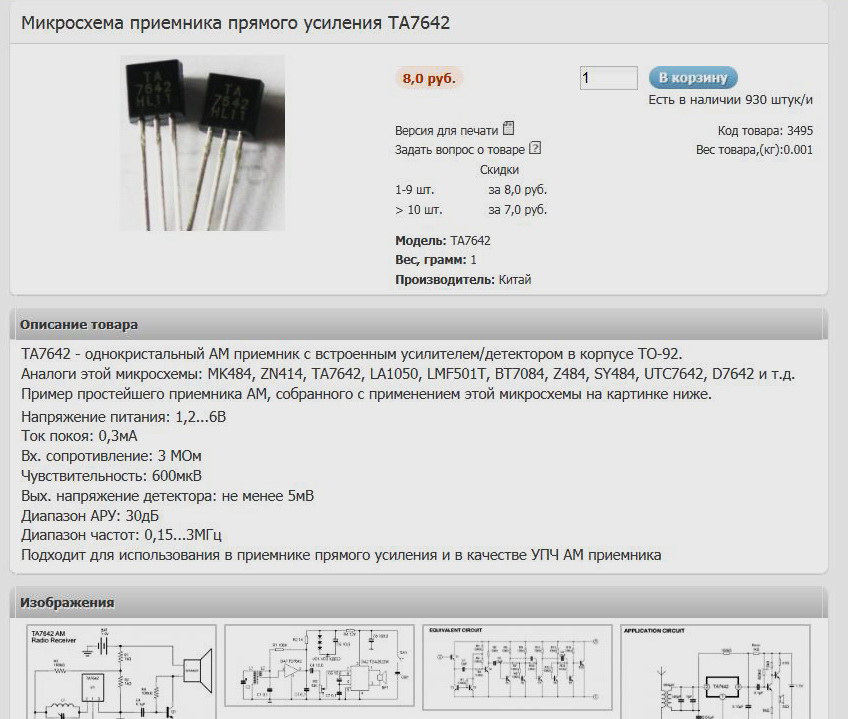Open the 'Версия для печати' link
The width and height of the screenshot is (848, 719).
(x=446, y=131)
